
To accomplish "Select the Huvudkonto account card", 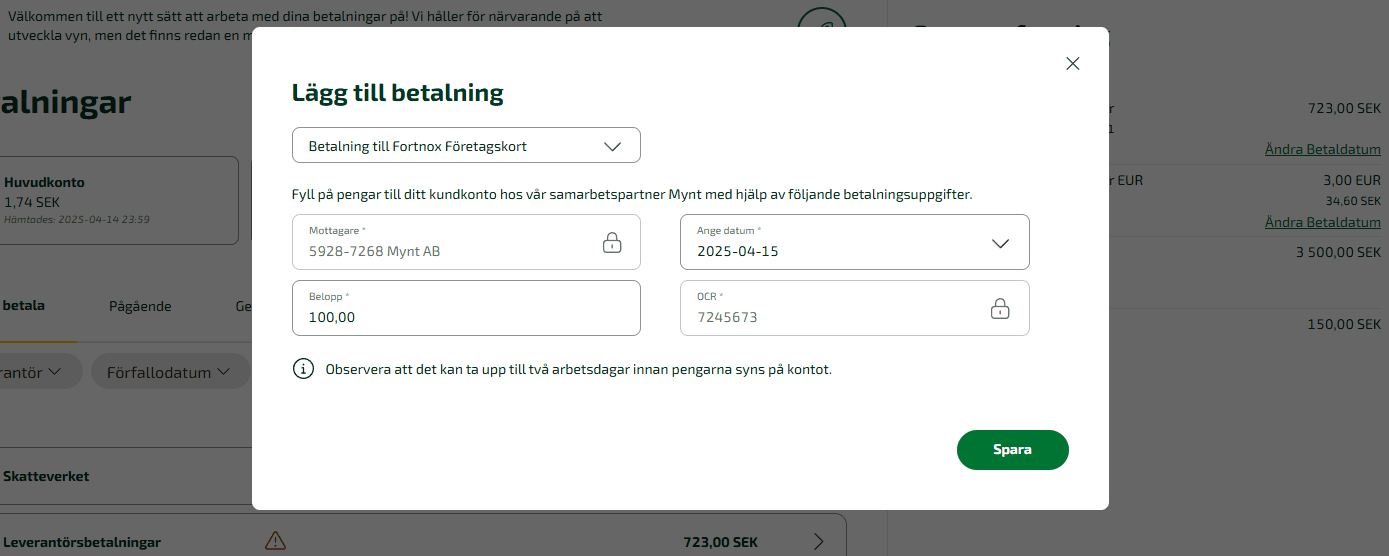I will (119, 200).
